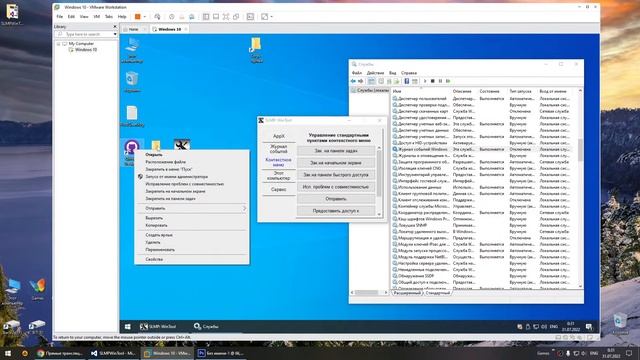Restart the service with the restart icon
This screenshot has height=360, width=640.
pos(448,81)
